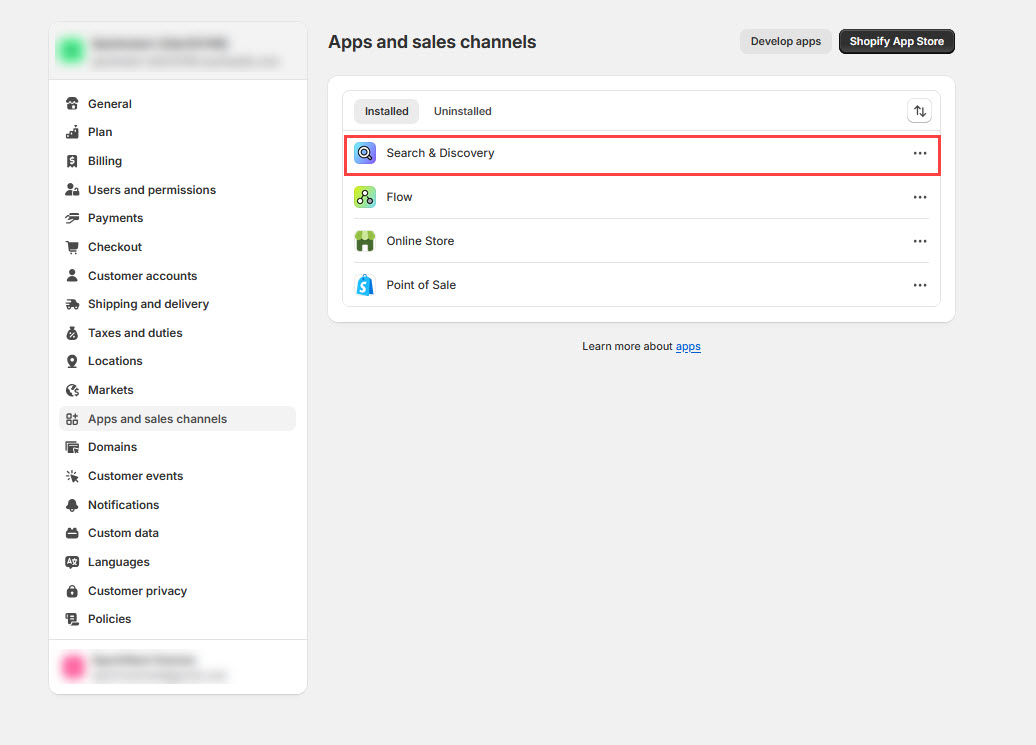Screen dimensions: 1036x745
Task: Switch to the Uninstalled tab
Action: (462, 111)
